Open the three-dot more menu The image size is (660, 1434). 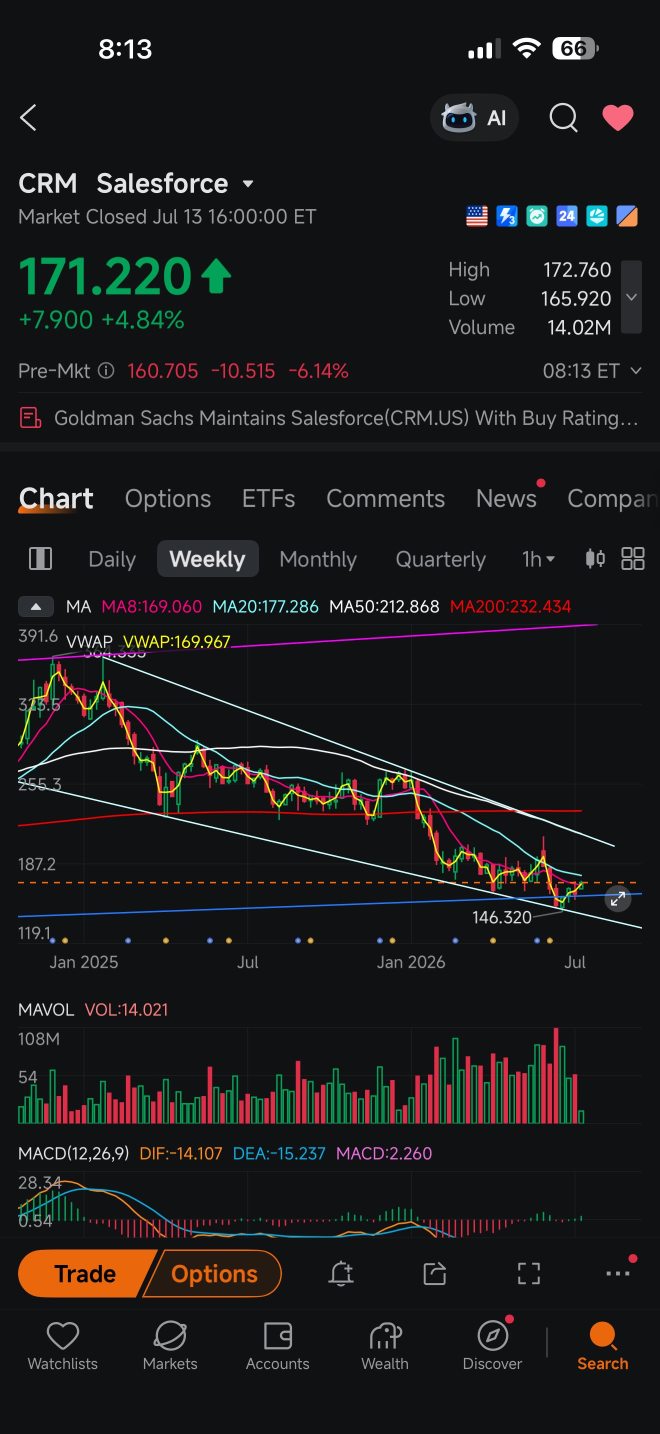click(618, 1273)
